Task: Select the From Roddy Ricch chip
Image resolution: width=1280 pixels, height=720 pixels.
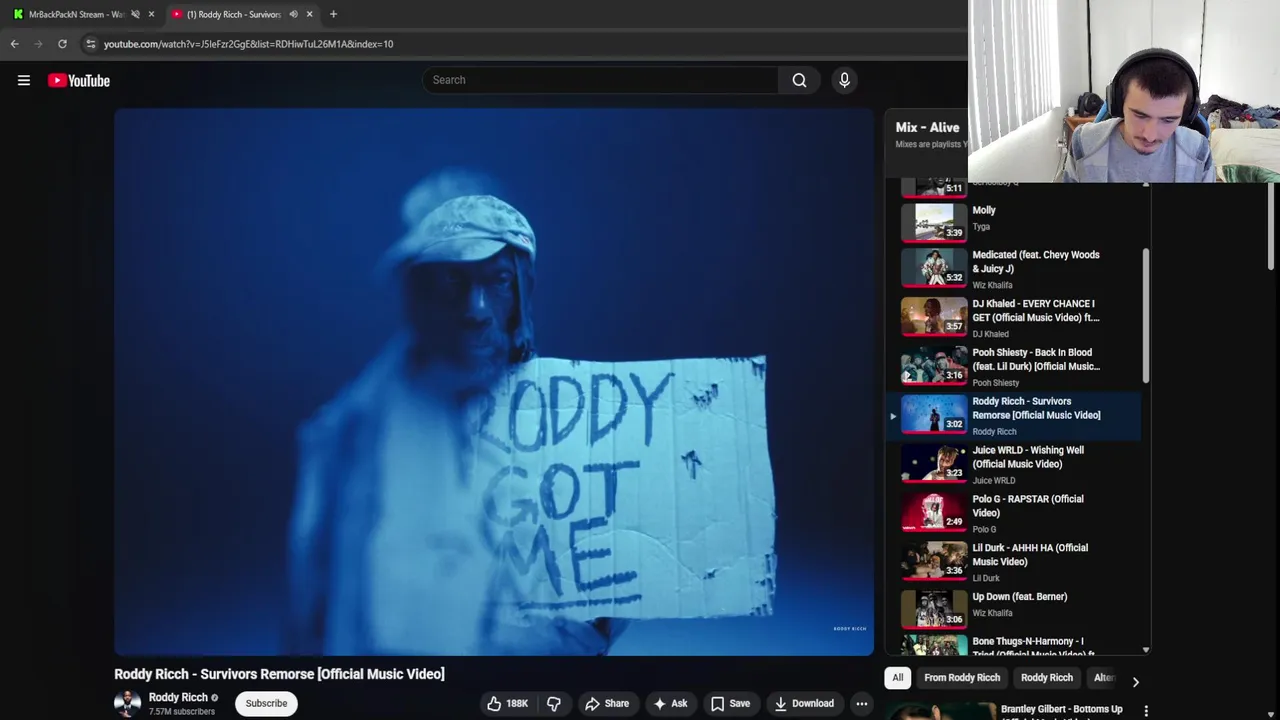Action: click(x=962, y=678)
